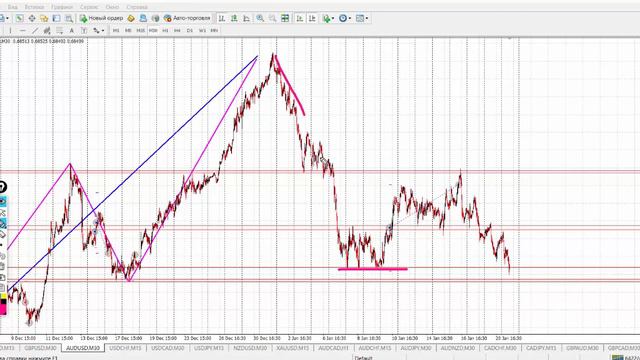
Task: Switch to M1 timeframe
Action: pos(116,30)
